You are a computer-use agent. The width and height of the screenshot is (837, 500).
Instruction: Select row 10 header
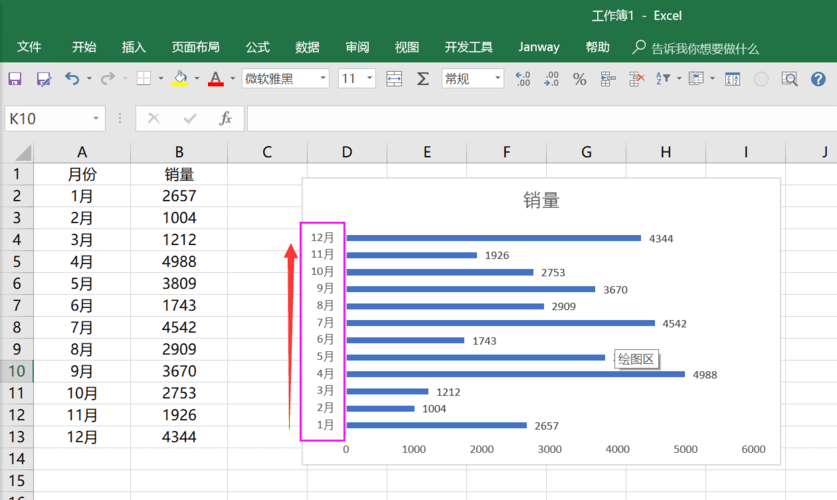(x=17, y=371)
